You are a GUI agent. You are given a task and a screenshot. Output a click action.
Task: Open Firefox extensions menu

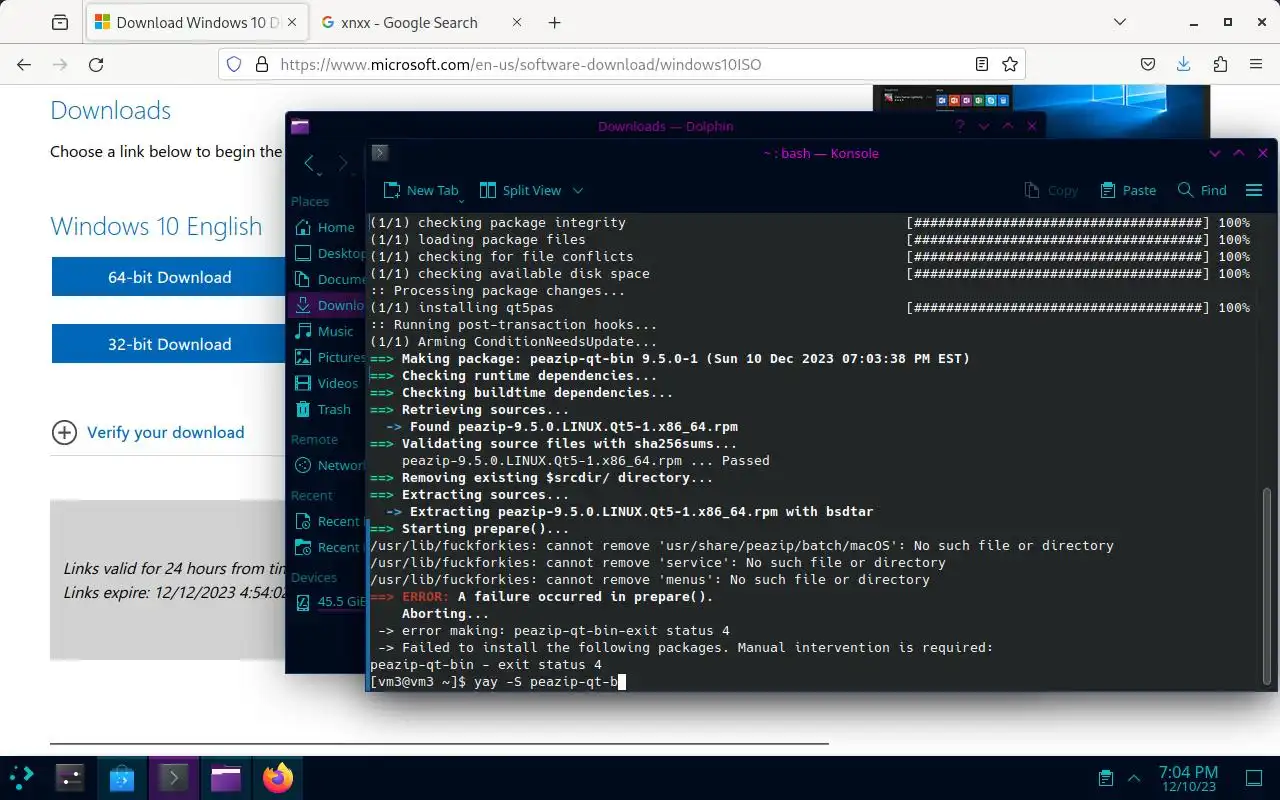click(1220, 64)
